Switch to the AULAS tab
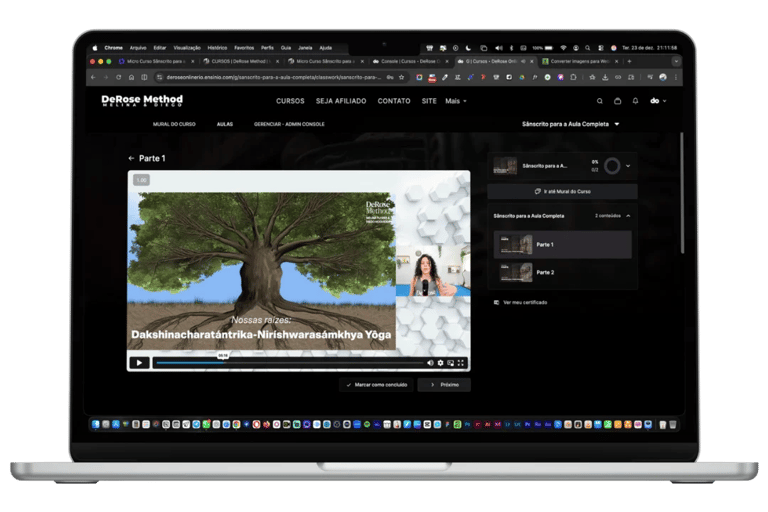The height and width of the screenshot is (512, 768). 225,124
